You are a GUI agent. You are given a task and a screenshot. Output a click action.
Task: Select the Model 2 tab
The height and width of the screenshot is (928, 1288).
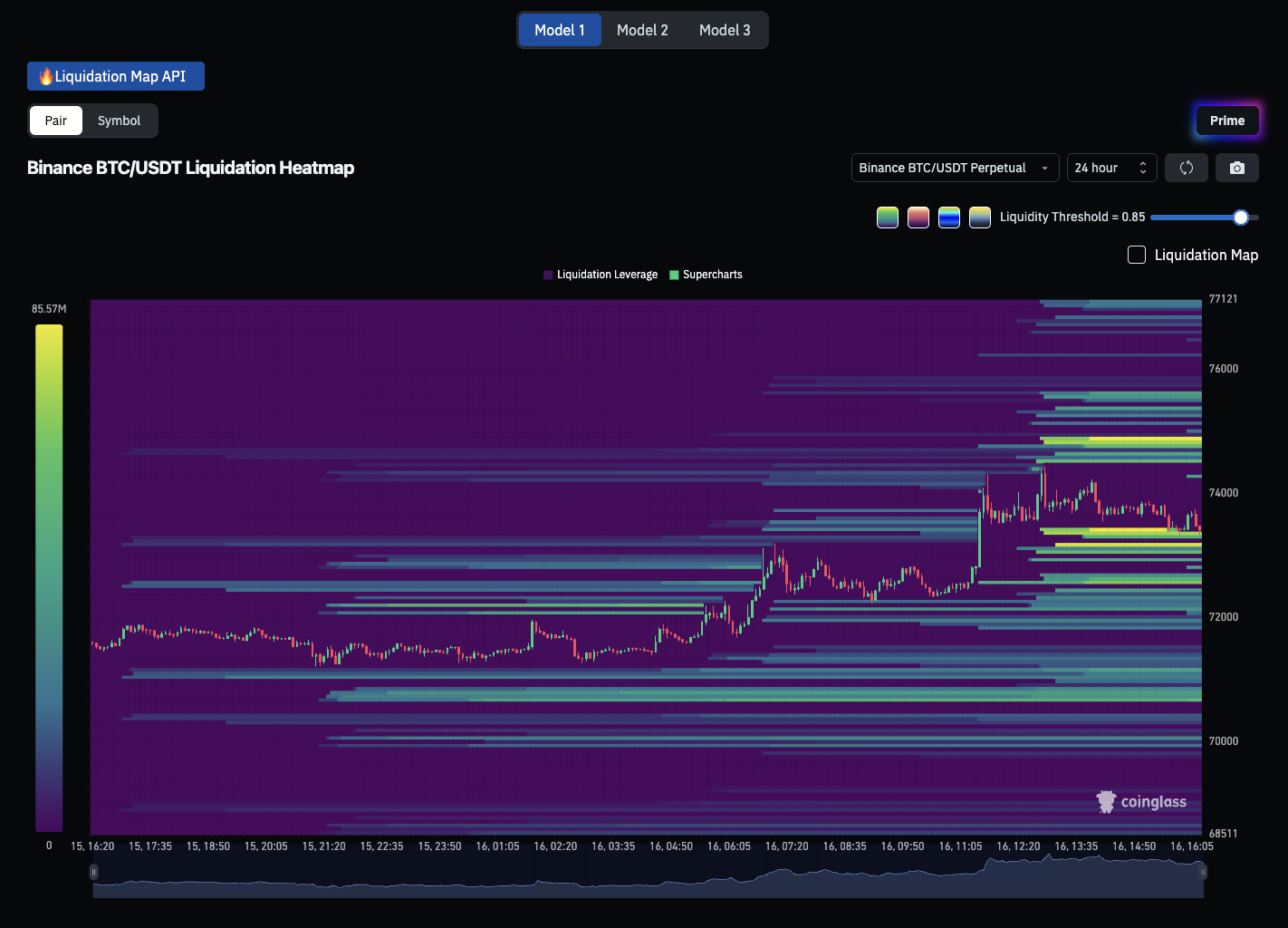642,30
